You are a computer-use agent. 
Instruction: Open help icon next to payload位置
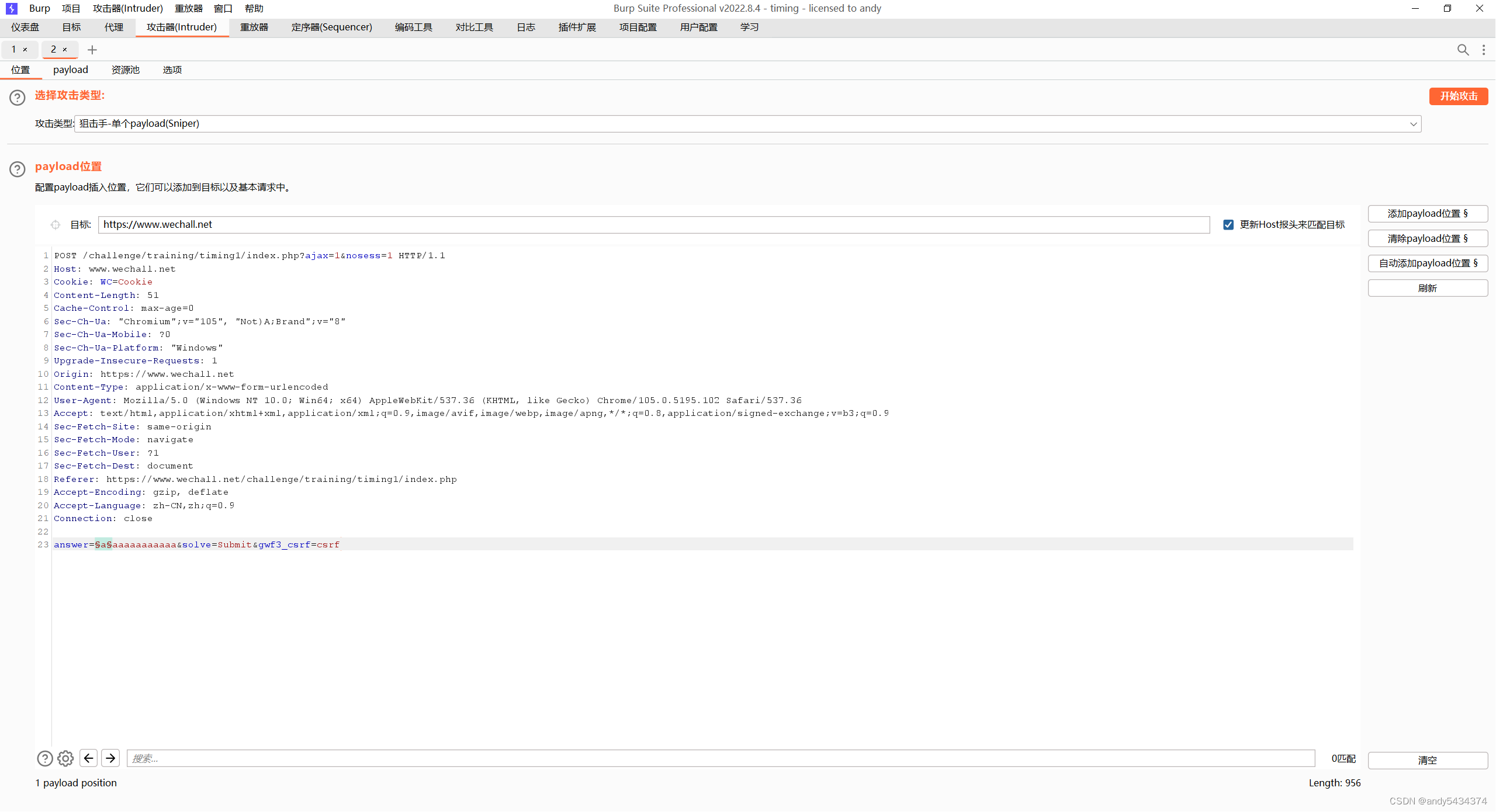click(x=18, y=169)
